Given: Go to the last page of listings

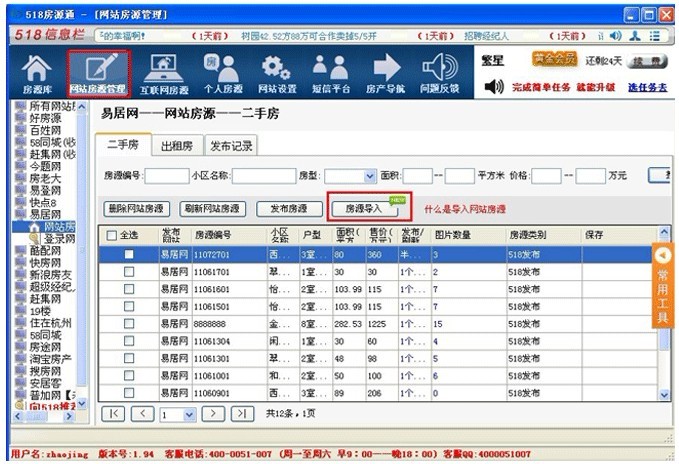Looking at the screenshot, I should coord(242,414).
